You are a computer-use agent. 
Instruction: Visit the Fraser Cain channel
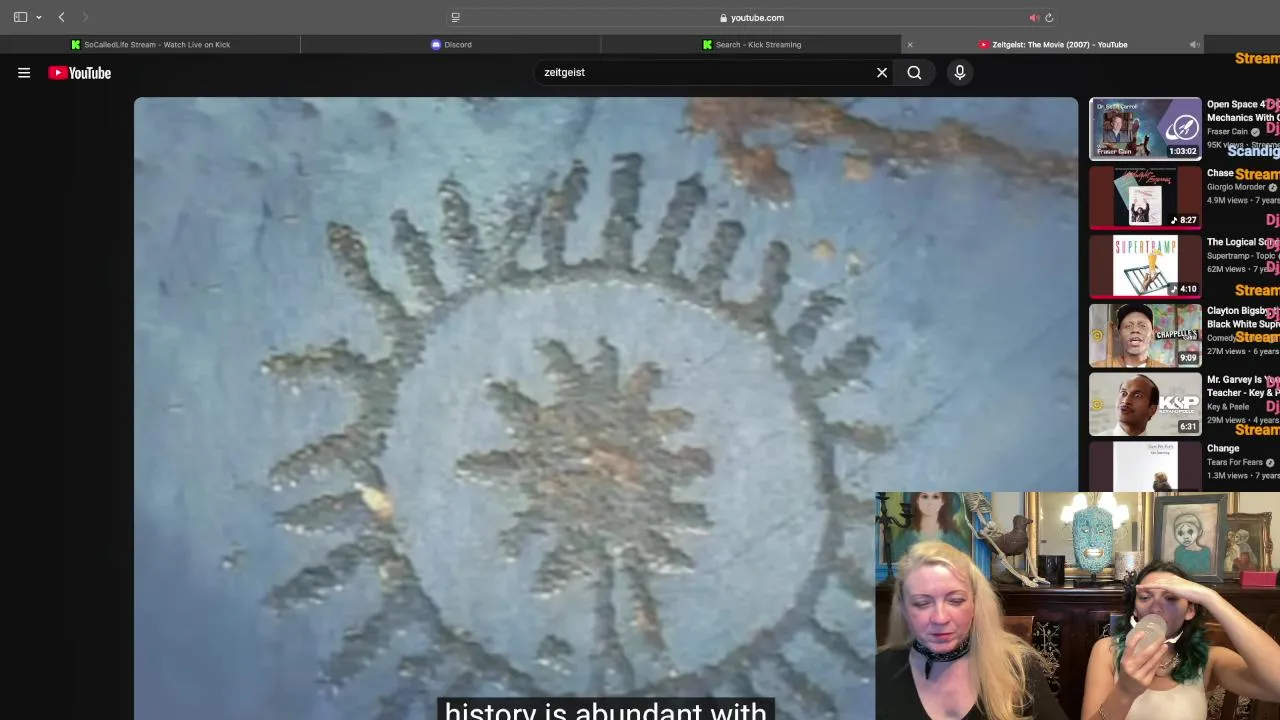point(1227,131)
